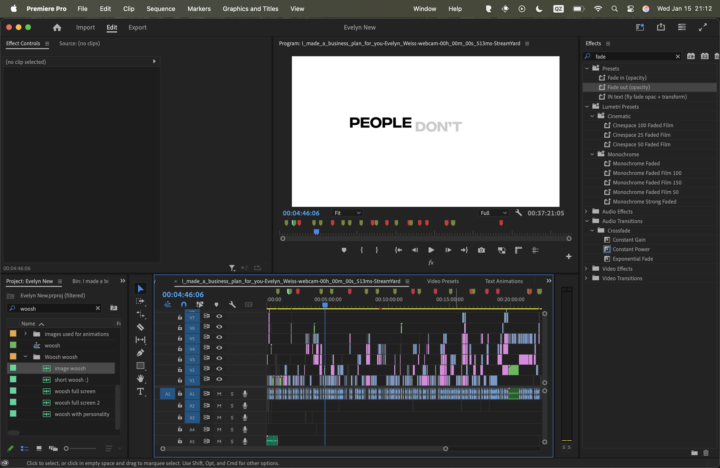Select the Fade in (opacity) preset
Image resolution: width=720 pixels, height=468 pixels.
[629, 78]
